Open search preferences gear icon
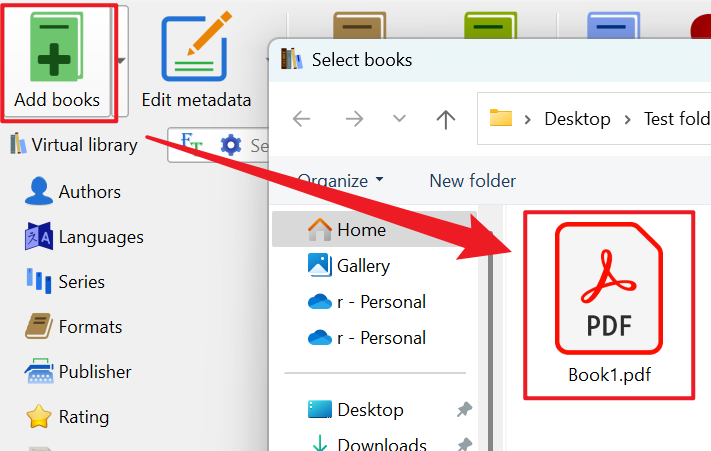 point(231,145)
